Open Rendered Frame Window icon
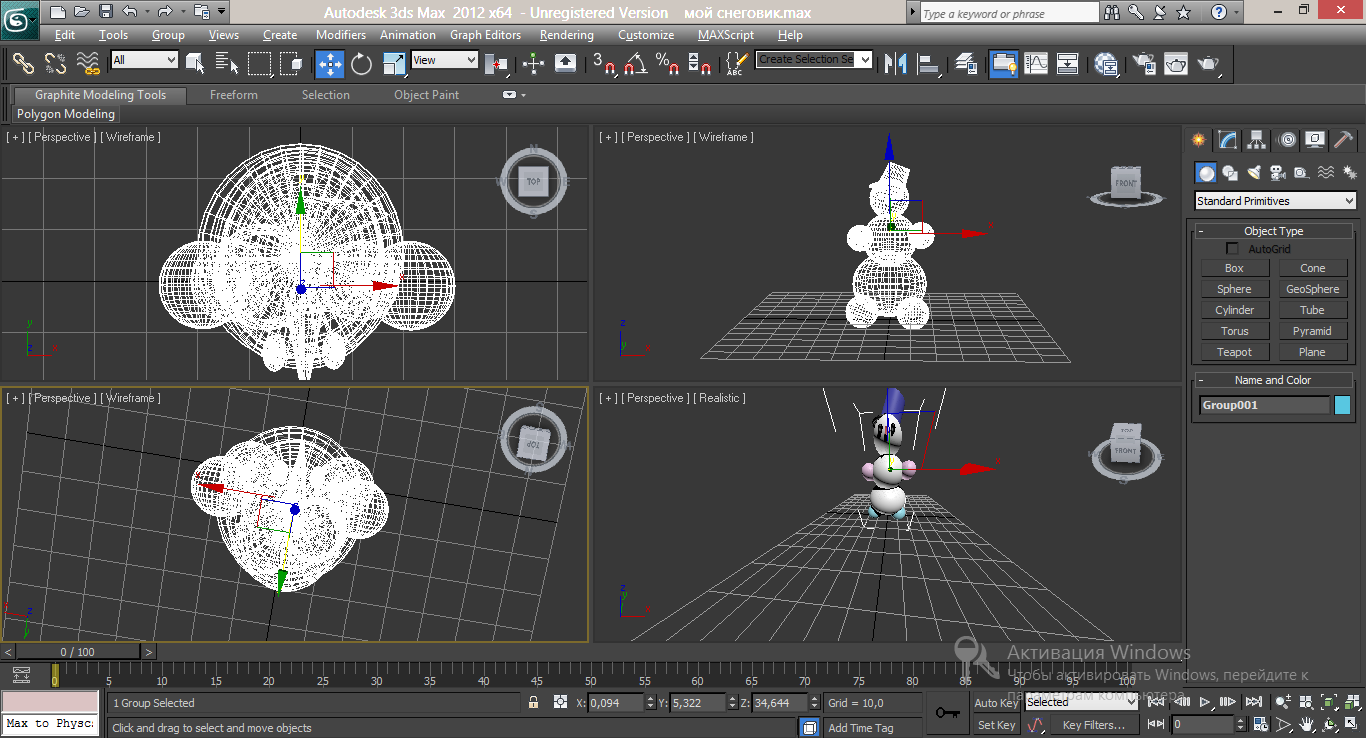The image size is (1366, 738). tap(1176, 64)
